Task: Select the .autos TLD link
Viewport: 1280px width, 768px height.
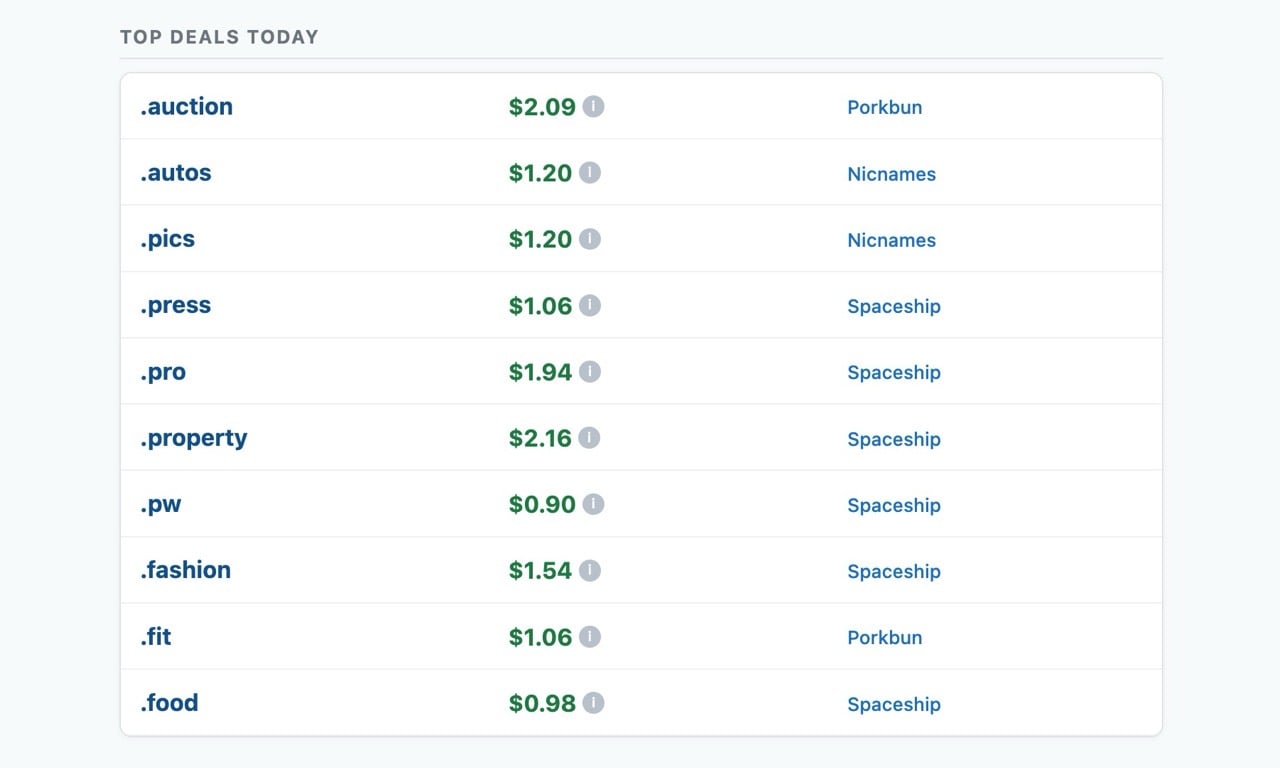Action: [176, 173]
